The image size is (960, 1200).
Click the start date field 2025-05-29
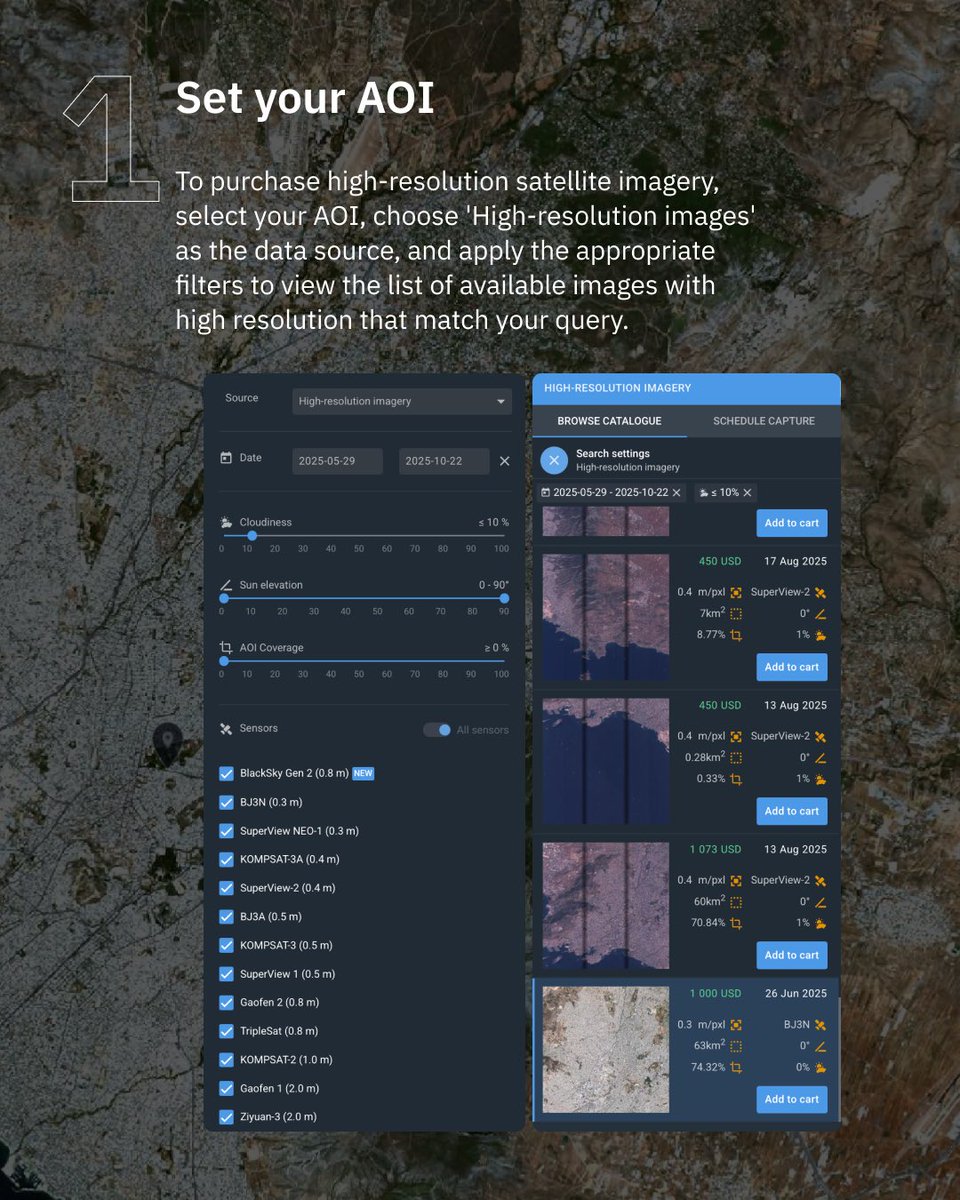[x=338, y=461]
